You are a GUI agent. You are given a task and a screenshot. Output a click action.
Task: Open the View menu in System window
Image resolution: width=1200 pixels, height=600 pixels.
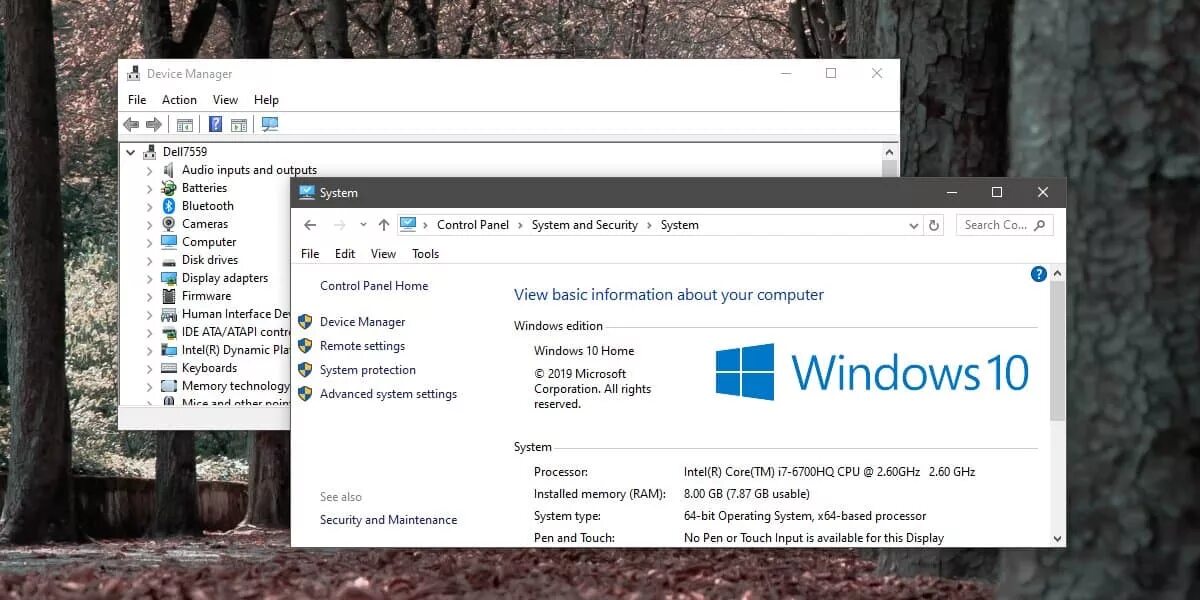[383, 254]
